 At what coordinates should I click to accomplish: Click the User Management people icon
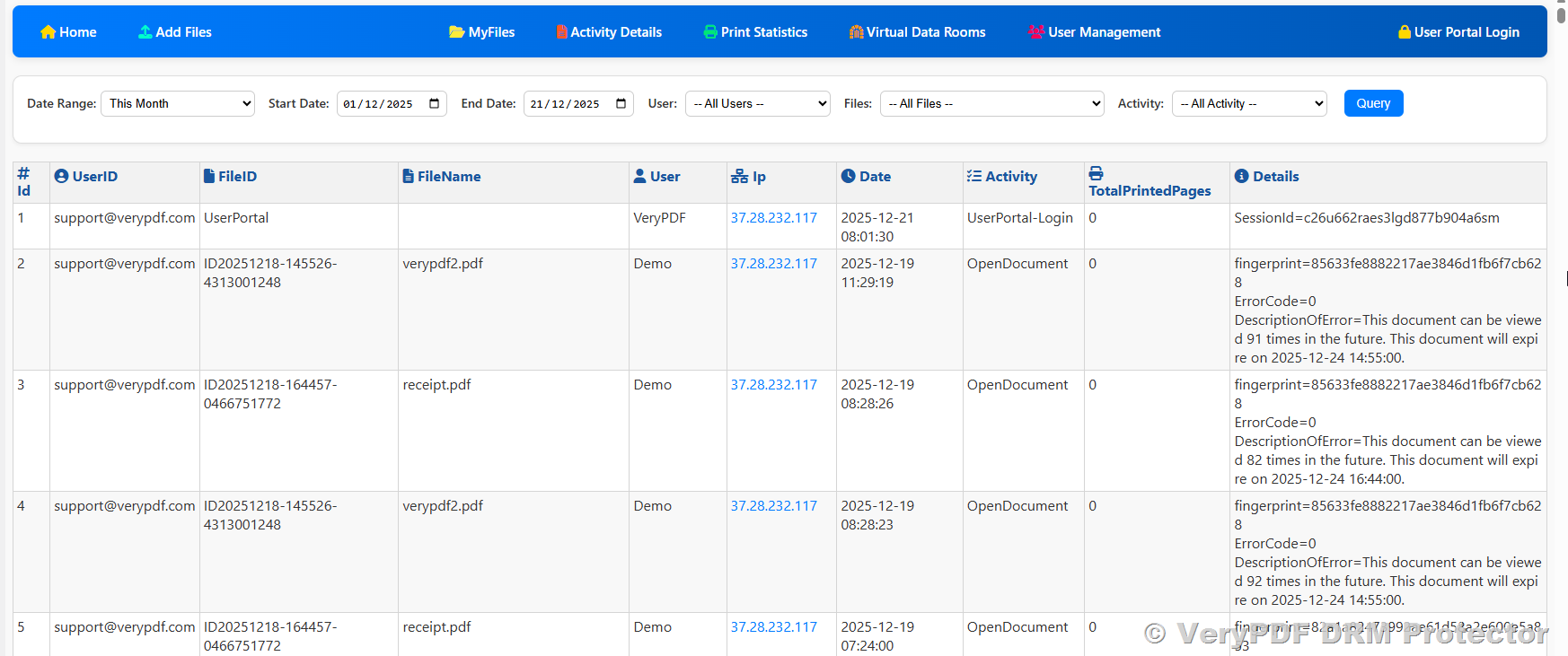1035,32
